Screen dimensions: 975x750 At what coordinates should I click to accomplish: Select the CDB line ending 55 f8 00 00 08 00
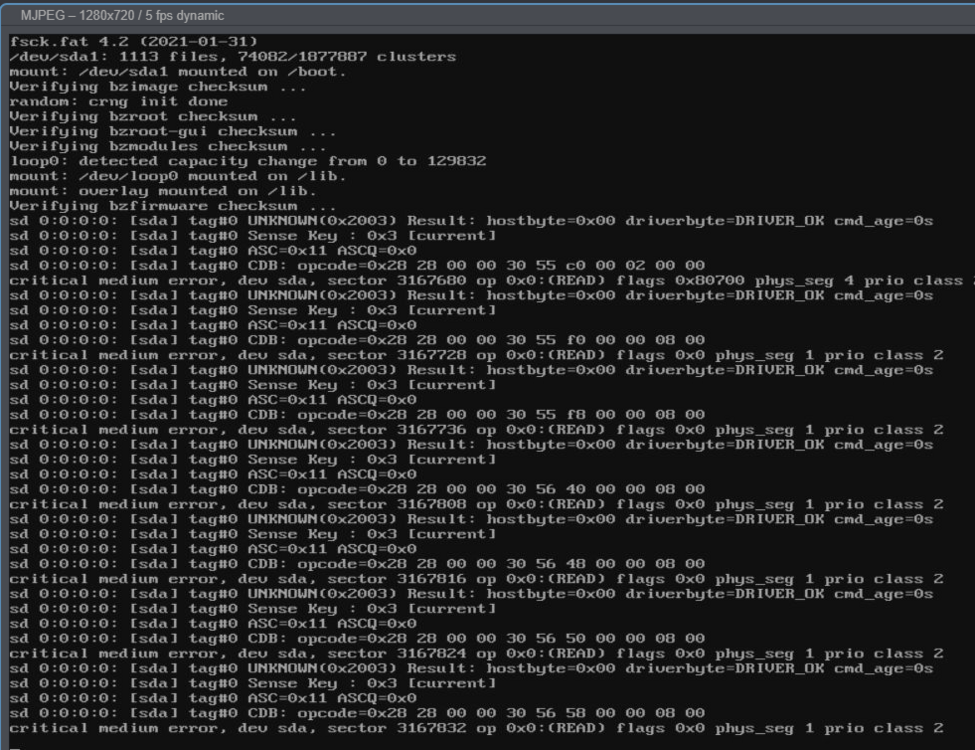357,415
